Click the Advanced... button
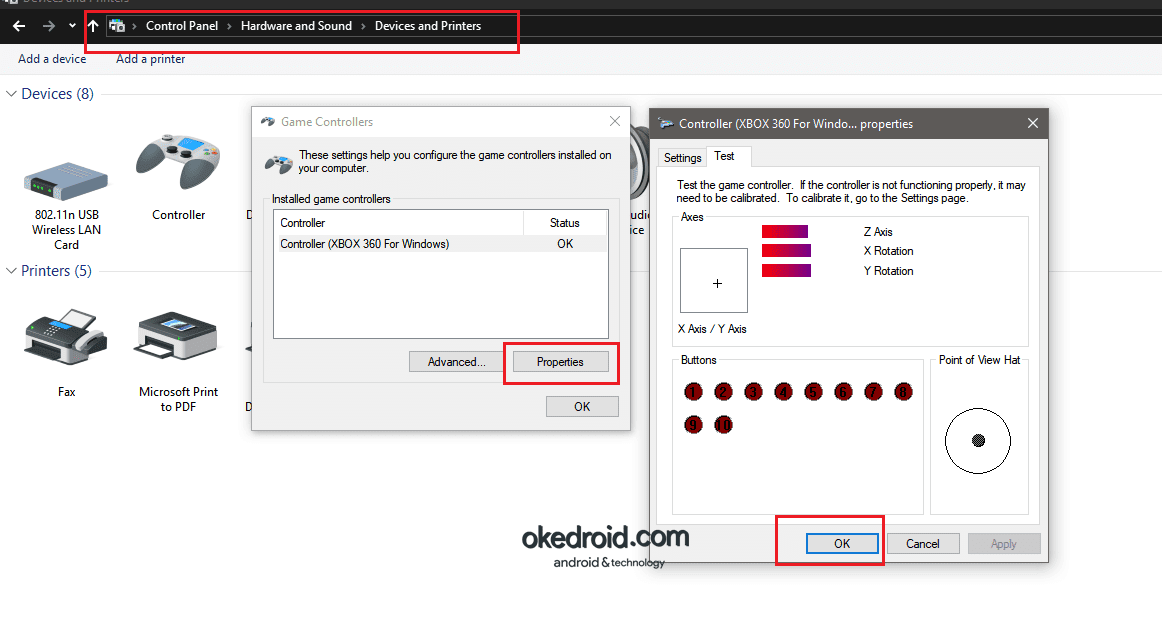Screen dimensions: 1162x639 [456, 362]
